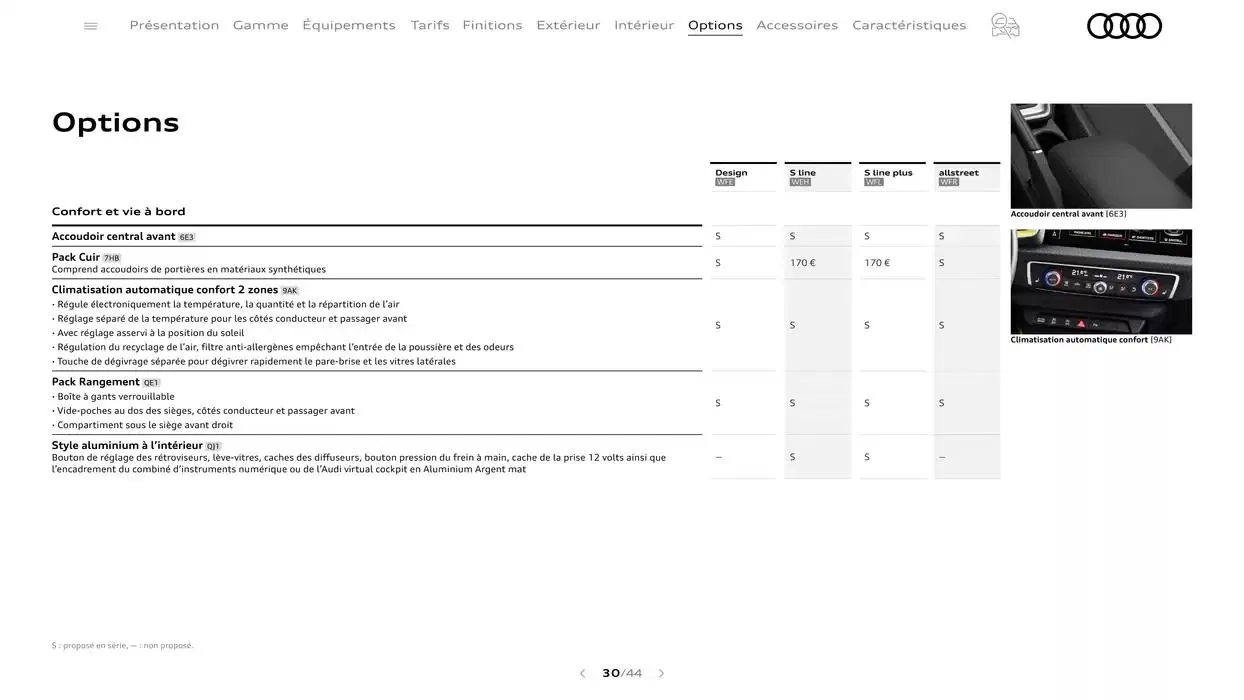Screen dimensions: 1244x700
Task: Open the Extérieur tab
Action: click(568, 25)
